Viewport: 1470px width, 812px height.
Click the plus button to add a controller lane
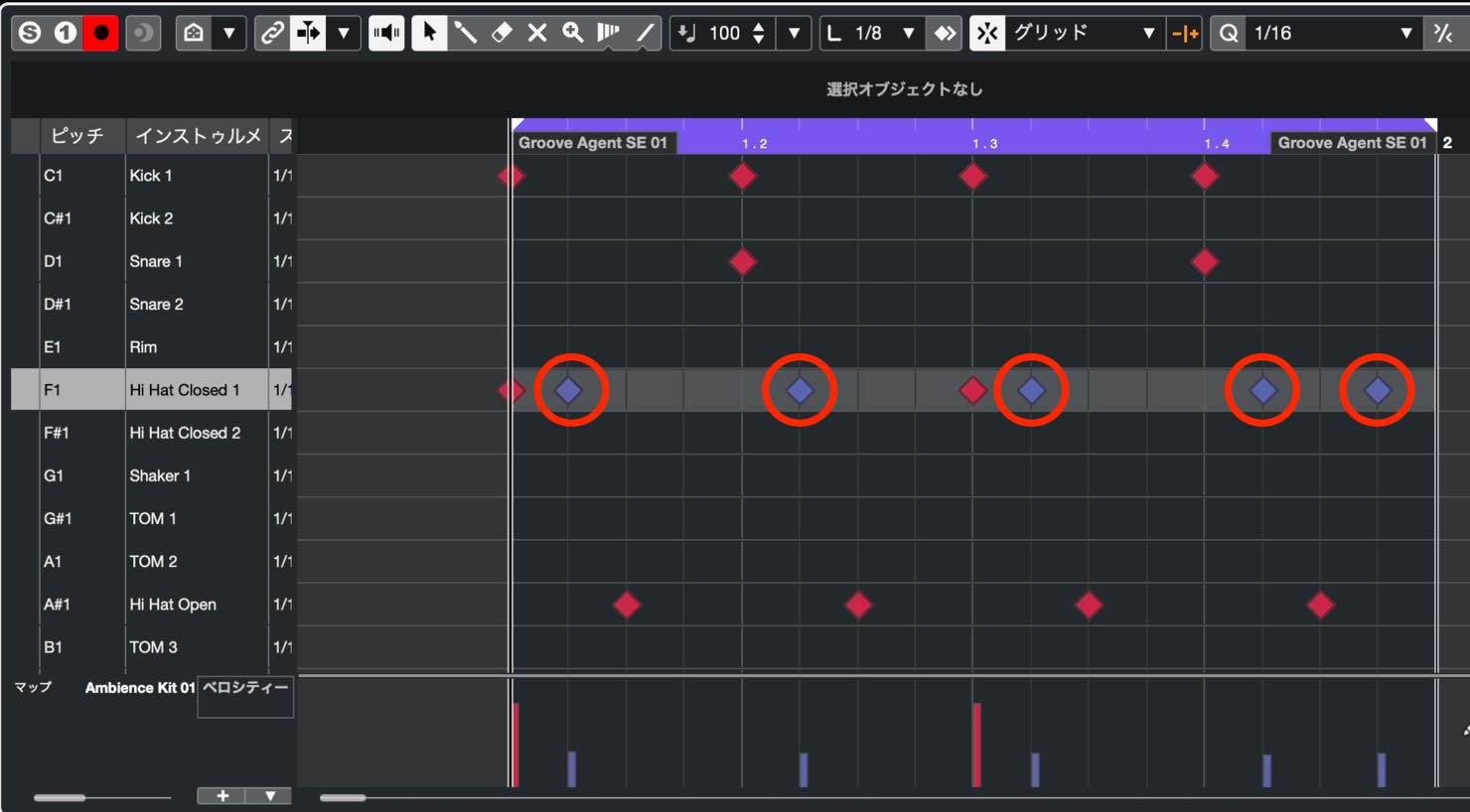[222, 796]
